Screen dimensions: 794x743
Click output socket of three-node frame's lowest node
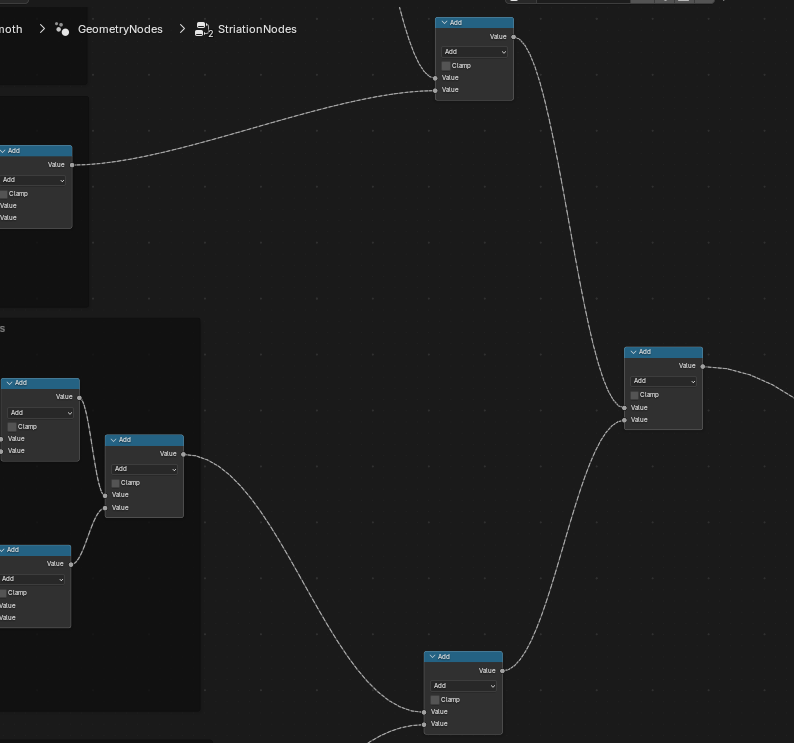click(x=71, y=564)
